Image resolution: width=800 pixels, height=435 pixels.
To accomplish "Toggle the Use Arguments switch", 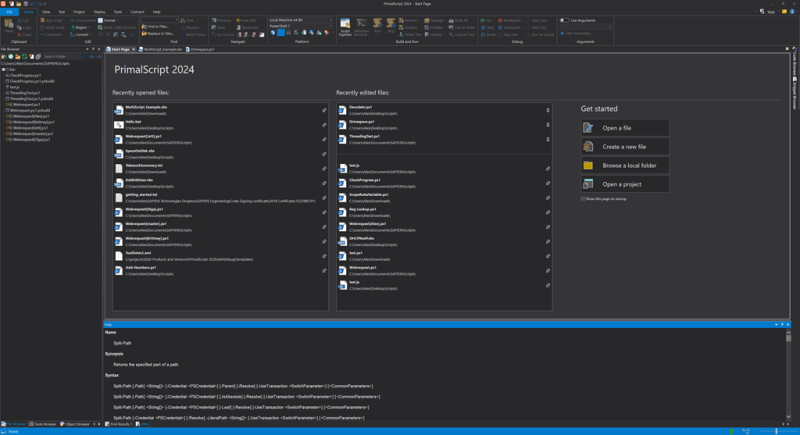I will (x=565, y=20).
